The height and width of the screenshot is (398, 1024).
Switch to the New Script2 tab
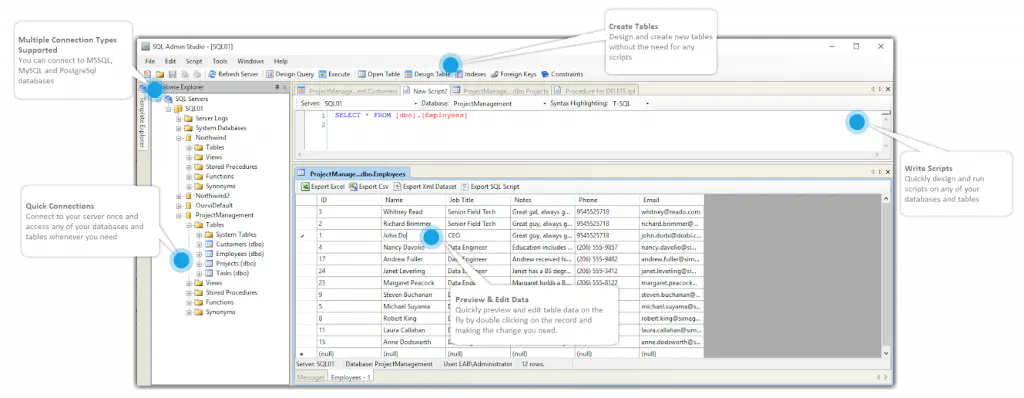tap(425, 91)
